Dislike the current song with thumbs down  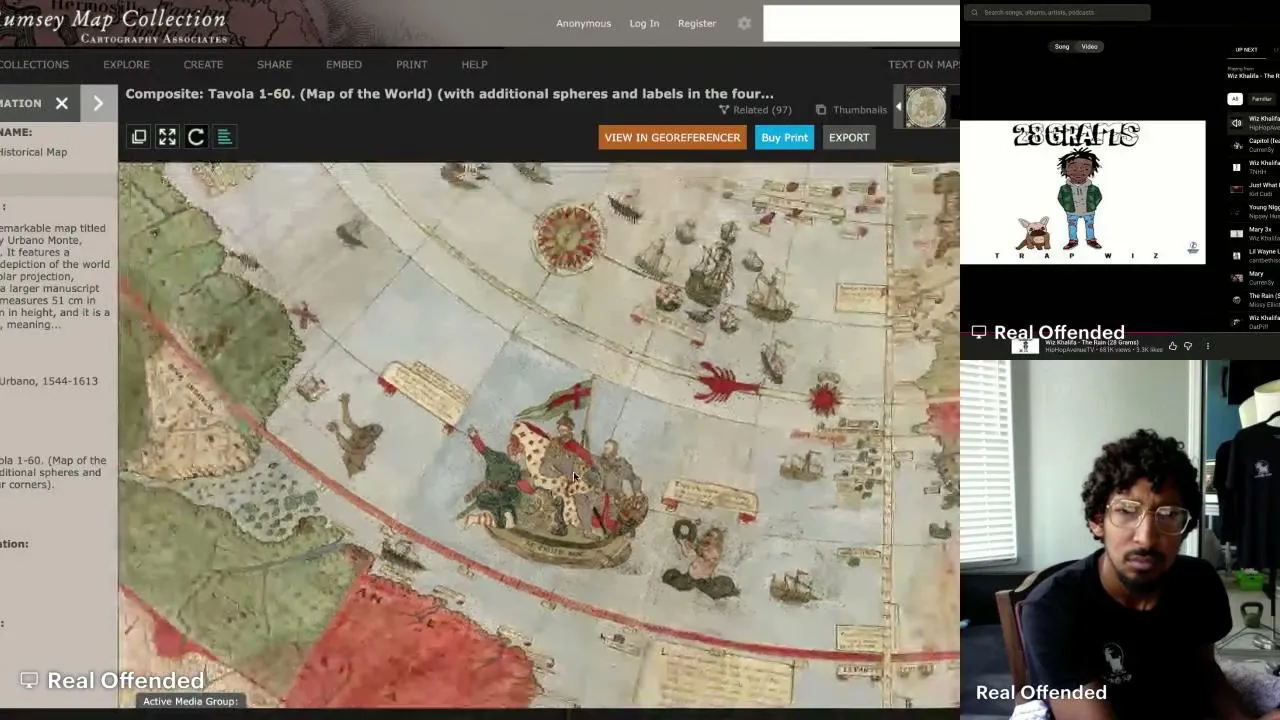point(1188,346)
